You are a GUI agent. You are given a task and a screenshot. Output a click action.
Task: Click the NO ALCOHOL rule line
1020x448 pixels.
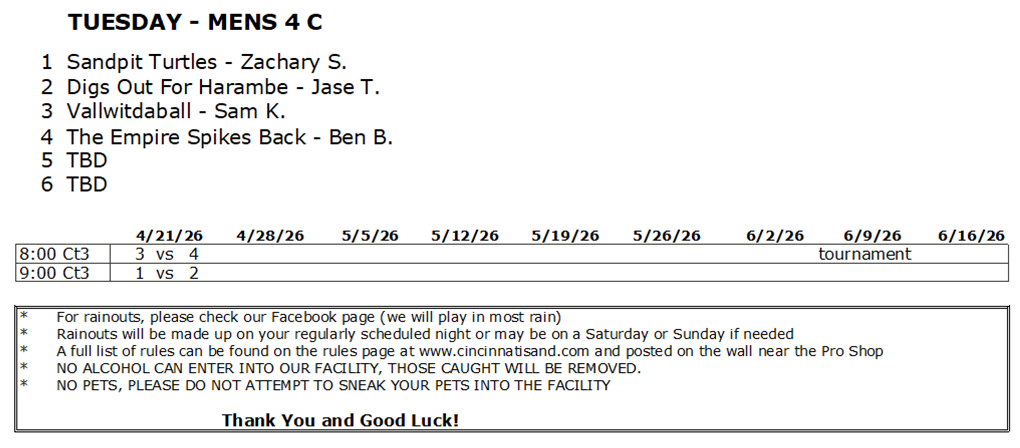pos(348,368)
